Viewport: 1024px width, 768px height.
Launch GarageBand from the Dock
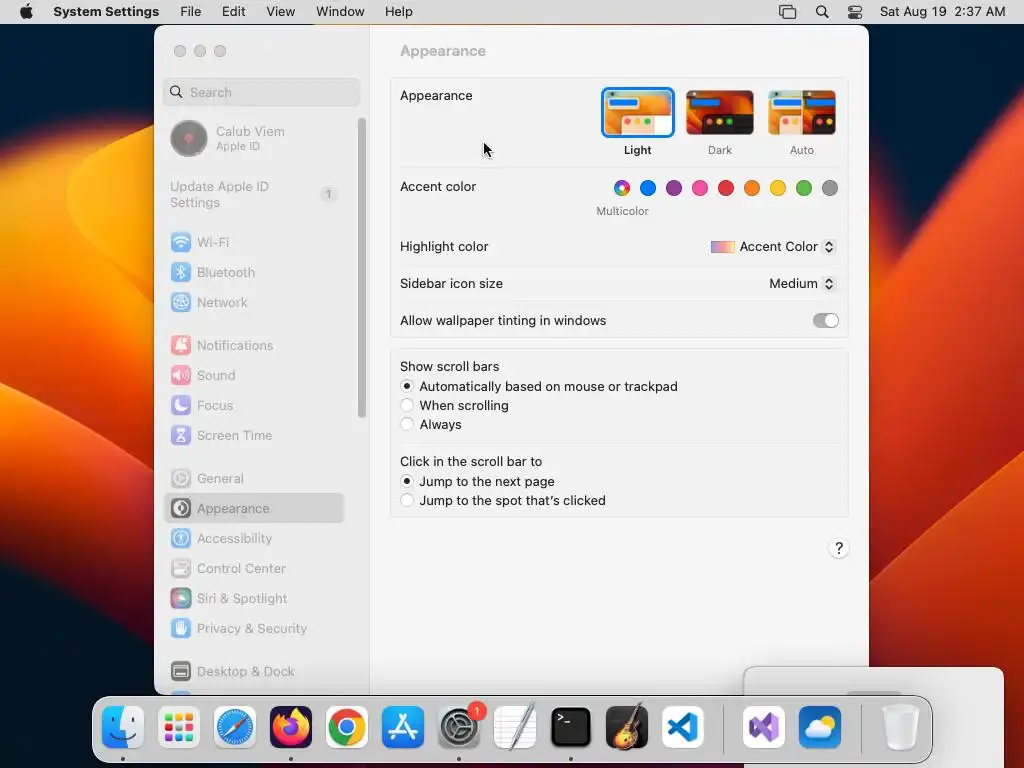coord(627,727)
